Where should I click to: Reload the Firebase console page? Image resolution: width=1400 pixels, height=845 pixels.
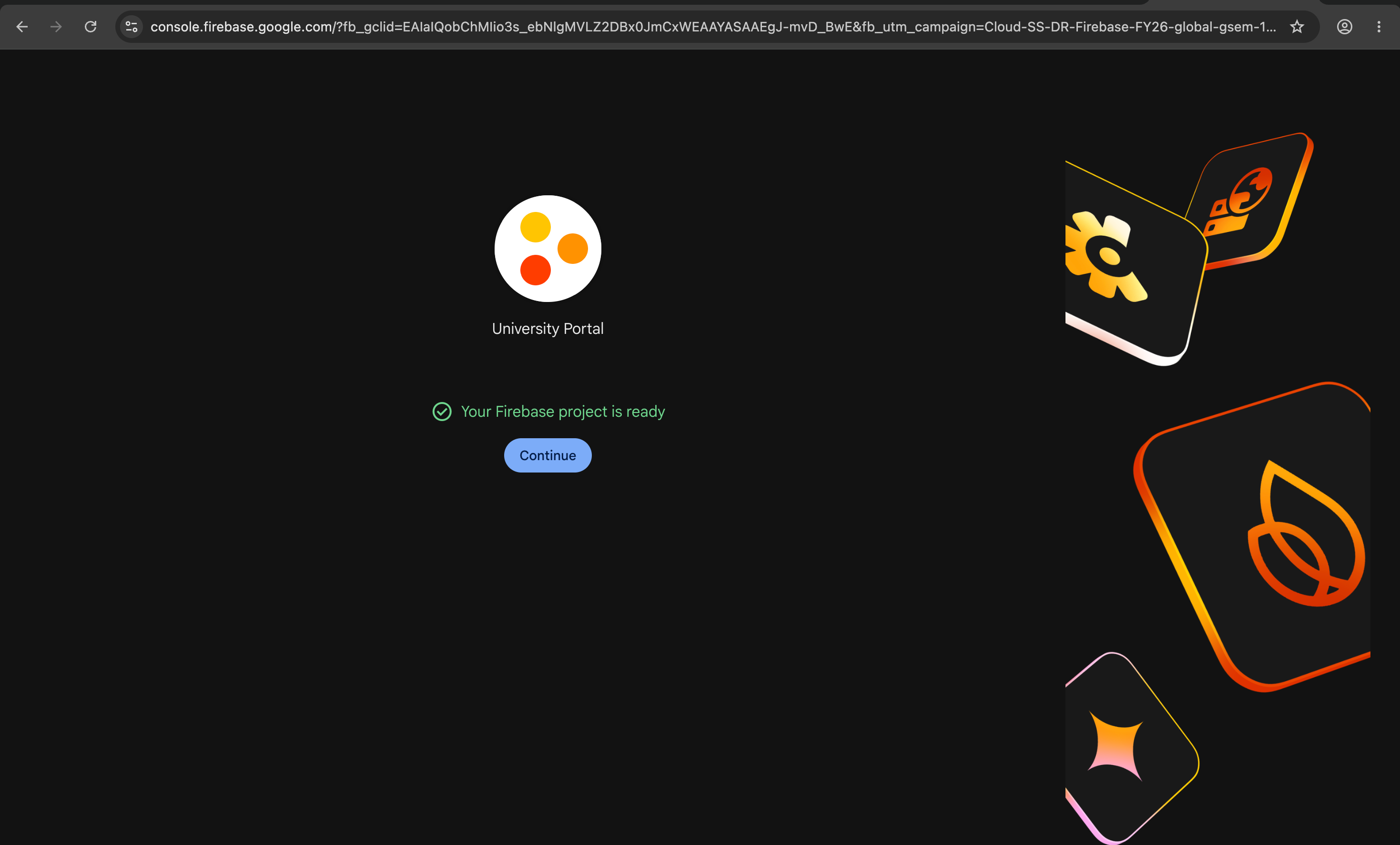[x=91, y=27]
